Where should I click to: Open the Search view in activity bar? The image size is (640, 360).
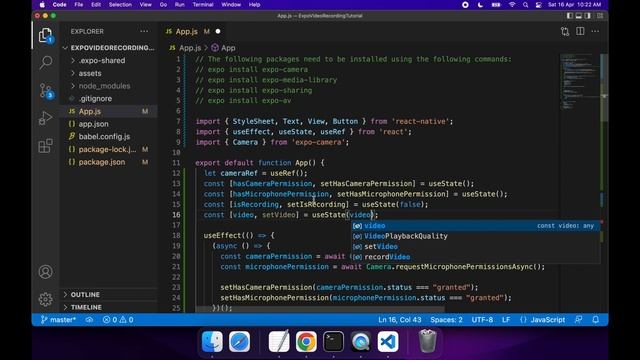(x=46, y=62)
